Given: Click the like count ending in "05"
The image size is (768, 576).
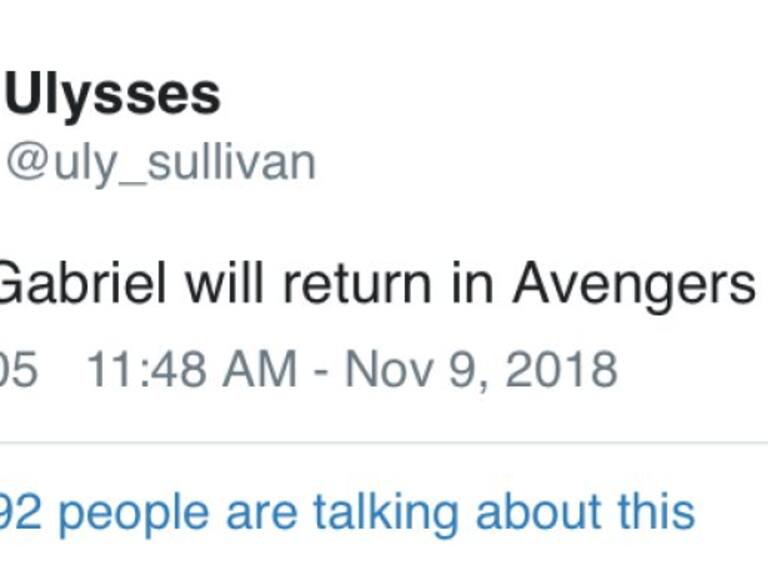Looking at the screenshot, I should pos(18,370).
